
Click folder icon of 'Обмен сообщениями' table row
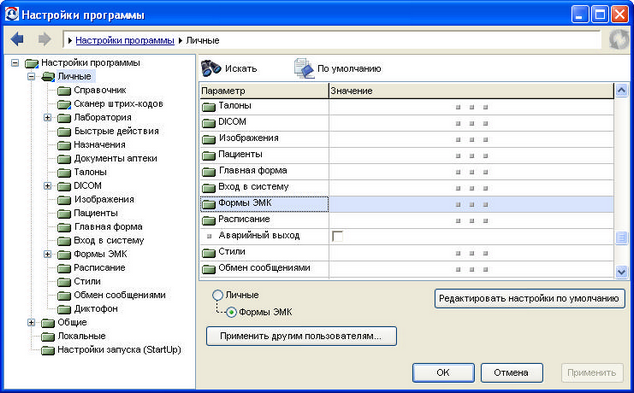click(x=209, y=269)
